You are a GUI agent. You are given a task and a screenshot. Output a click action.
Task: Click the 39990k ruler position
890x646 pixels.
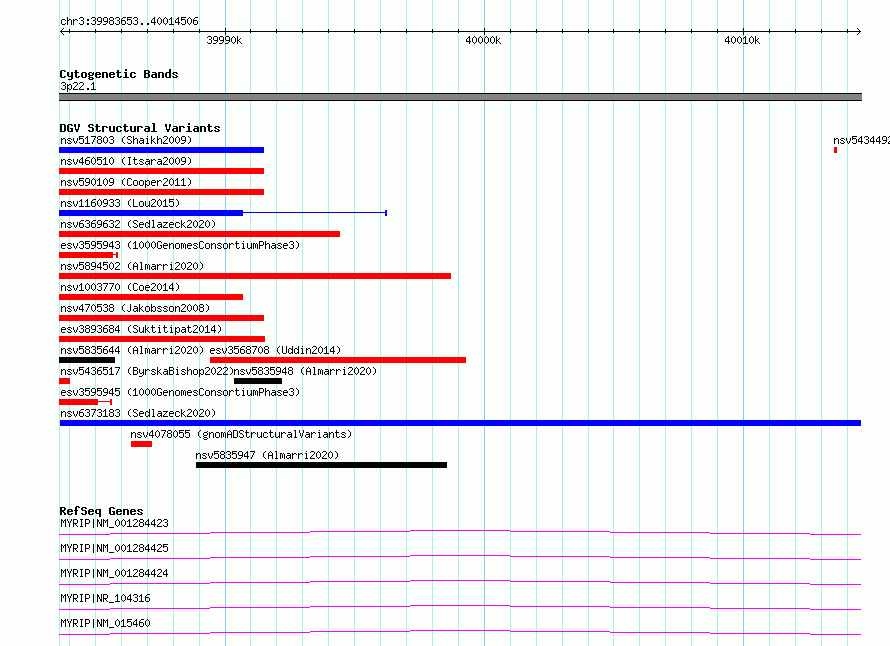224,40
